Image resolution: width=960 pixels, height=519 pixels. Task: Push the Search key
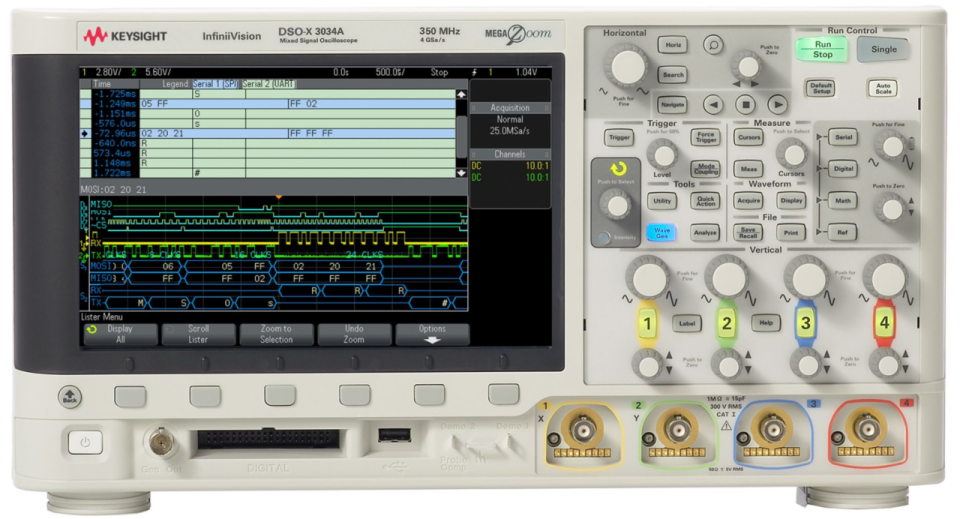(x=672, y=75)
